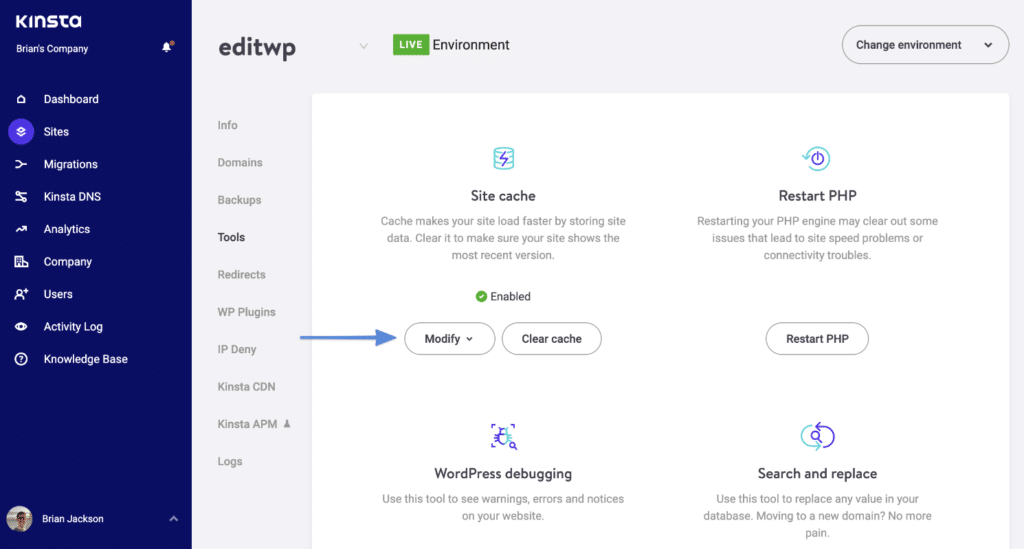Open the Kinsta CDN tab
The image size is (1024, 549).
tap(246, 386)
